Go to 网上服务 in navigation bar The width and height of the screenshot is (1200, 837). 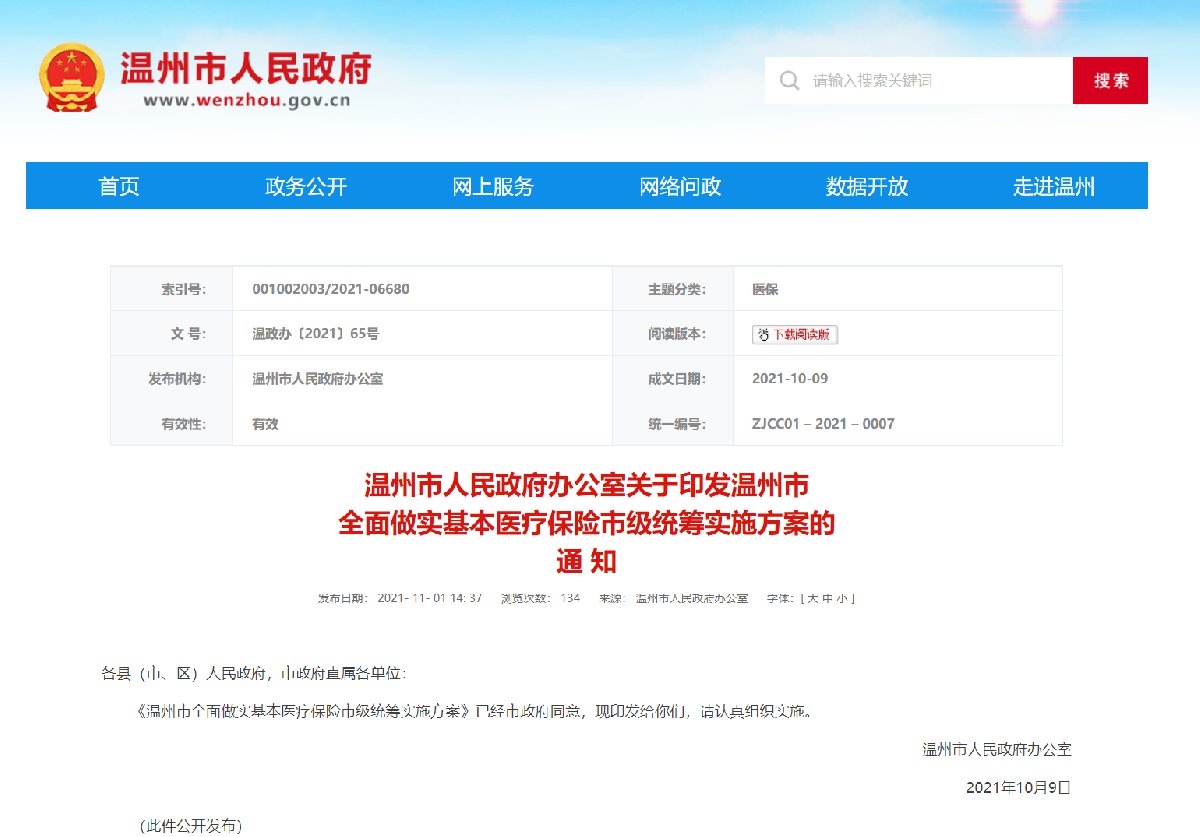point(493,186)
